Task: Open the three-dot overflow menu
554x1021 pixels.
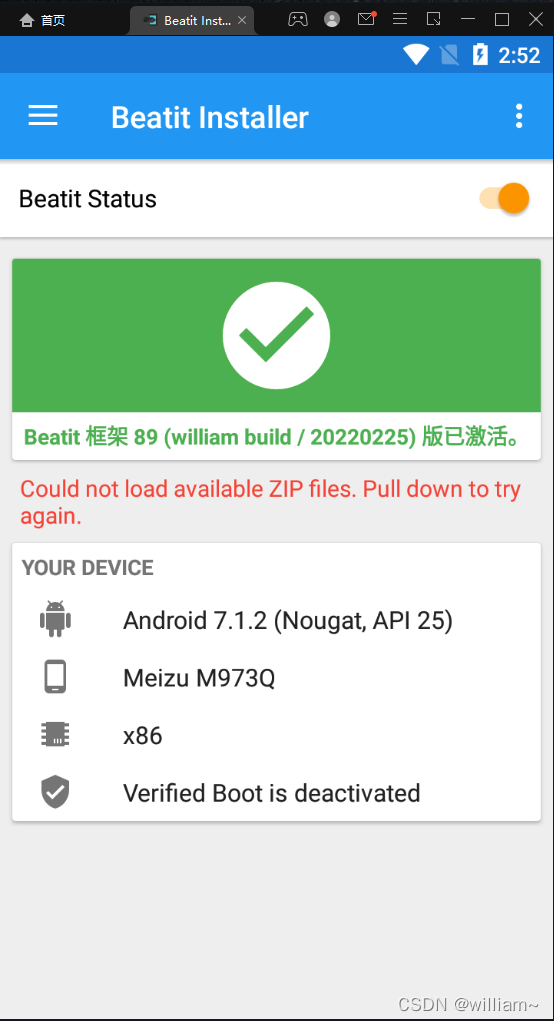Action: (x=519, y=116)
